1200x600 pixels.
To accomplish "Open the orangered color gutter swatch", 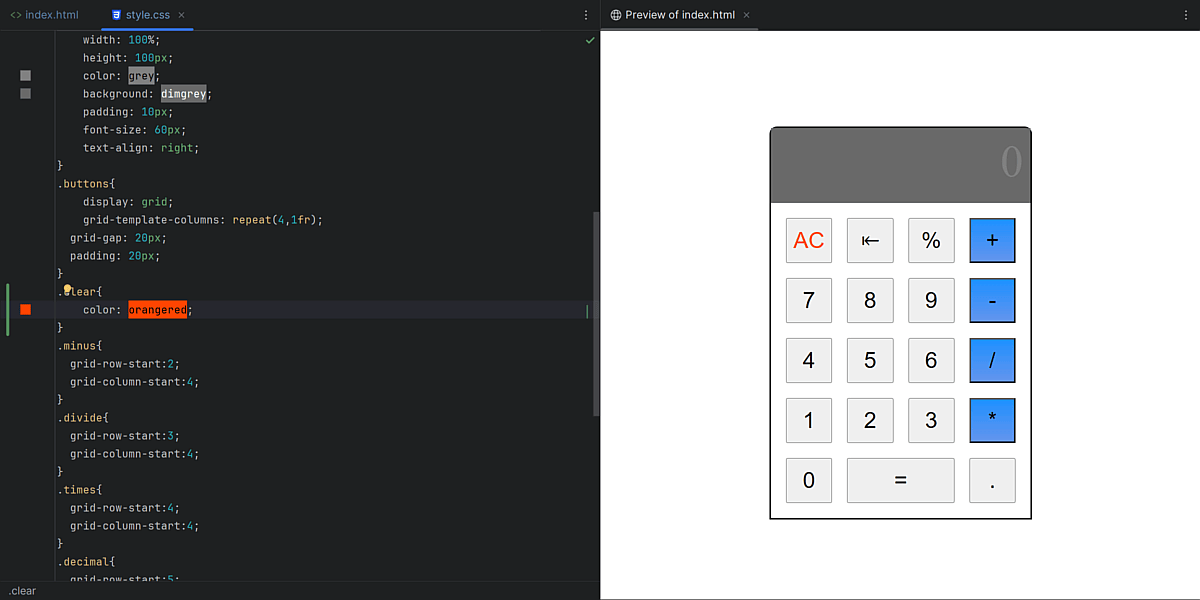I will 25,310.
